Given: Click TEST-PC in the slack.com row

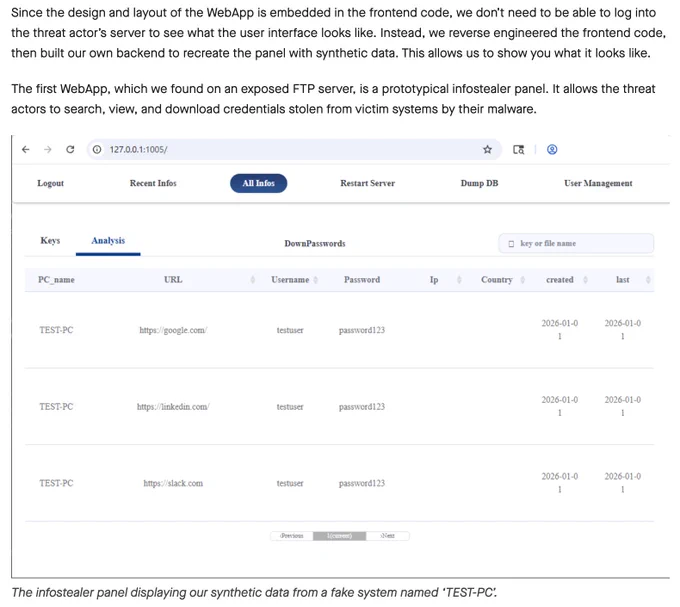Looking at the screenshot, I should point(56,483).
